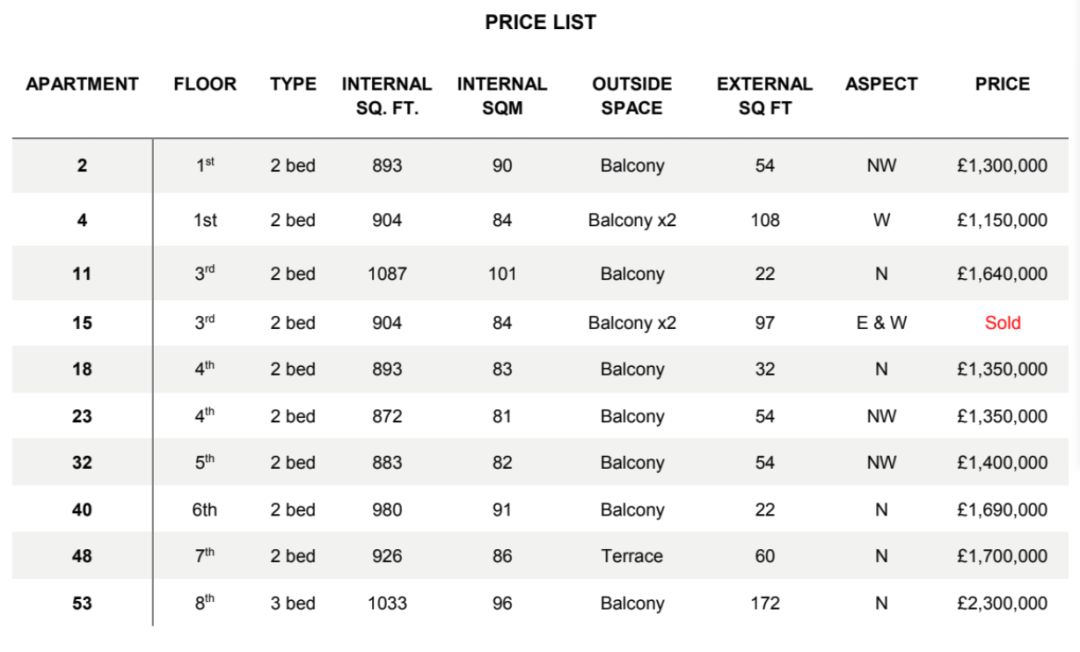Image resolution: width=1080 pixels, height=652 pixels.
Task: Click the FLOOR column header
Action: click(205, 84)
